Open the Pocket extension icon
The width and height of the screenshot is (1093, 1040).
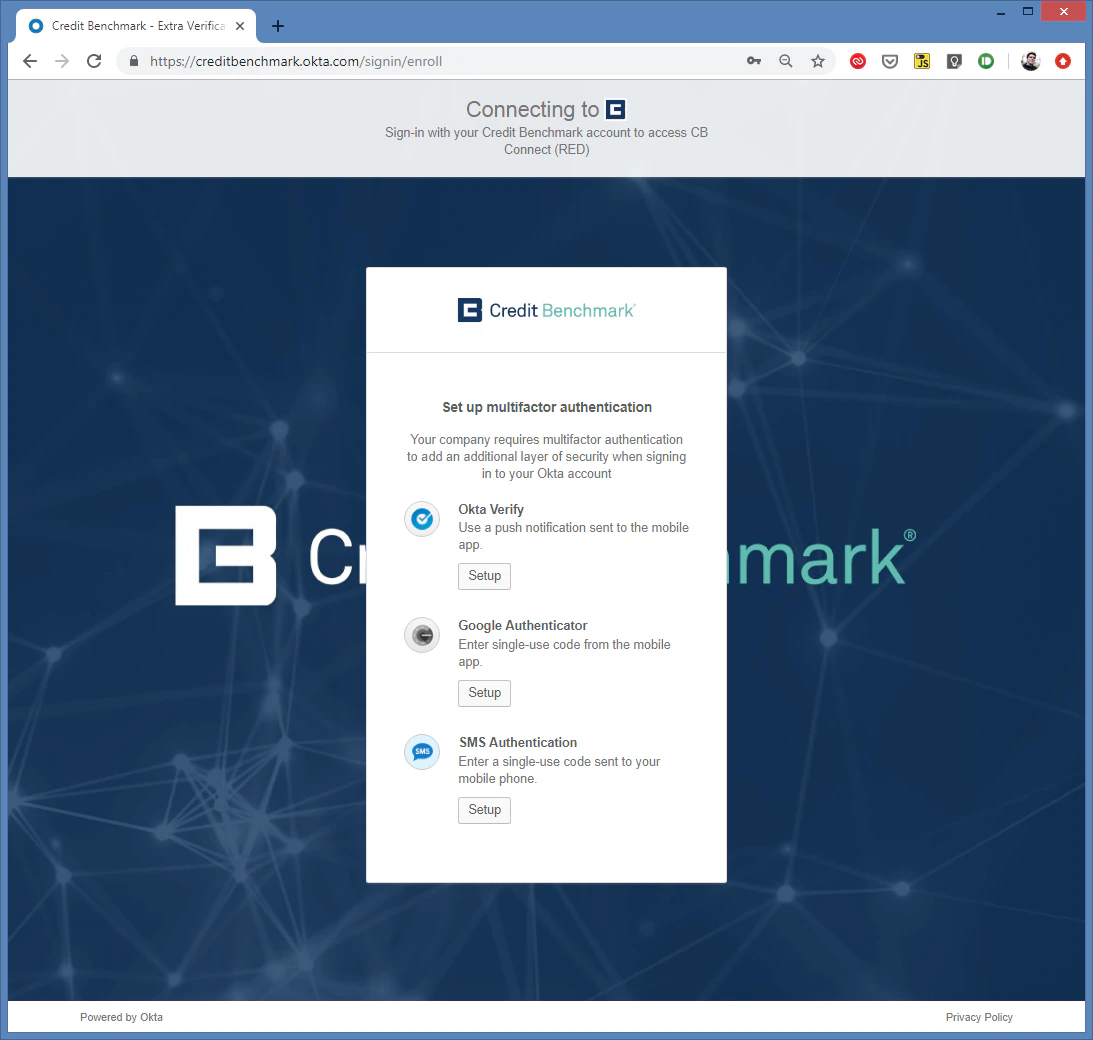click(x=890, y=61)
